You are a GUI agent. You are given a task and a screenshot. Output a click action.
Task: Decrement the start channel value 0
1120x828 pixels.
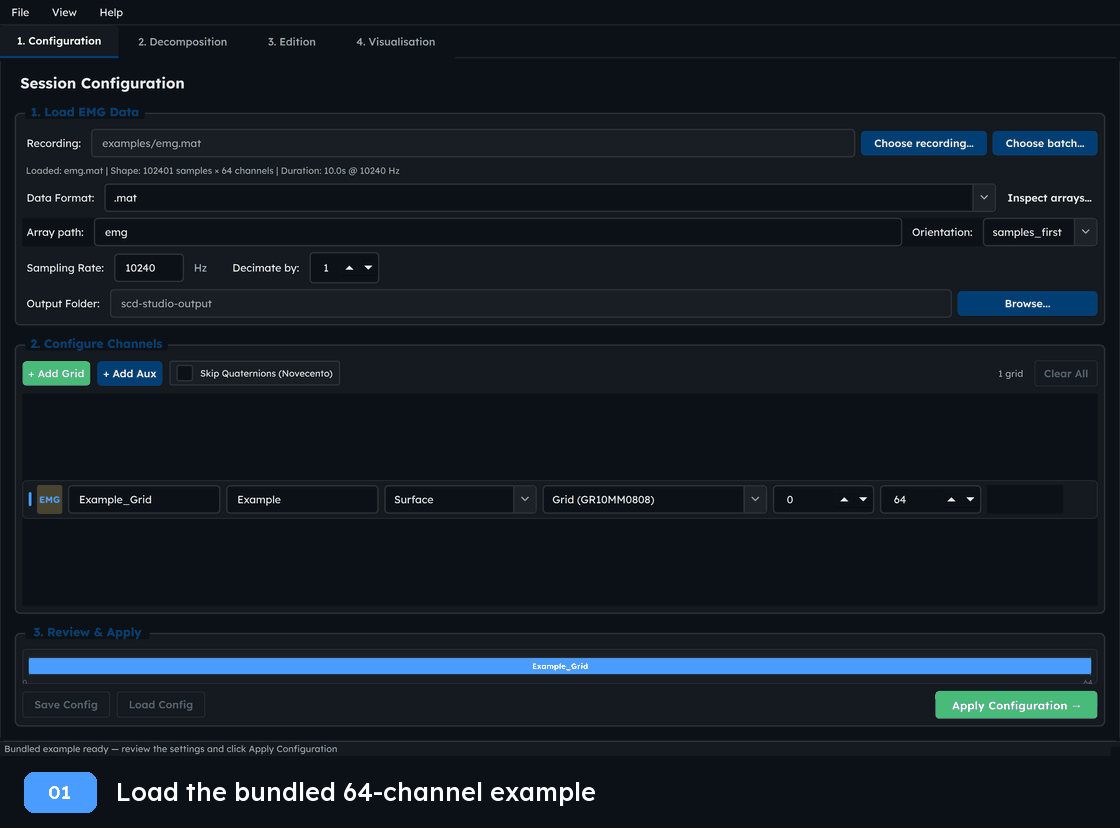pos(863,499)
